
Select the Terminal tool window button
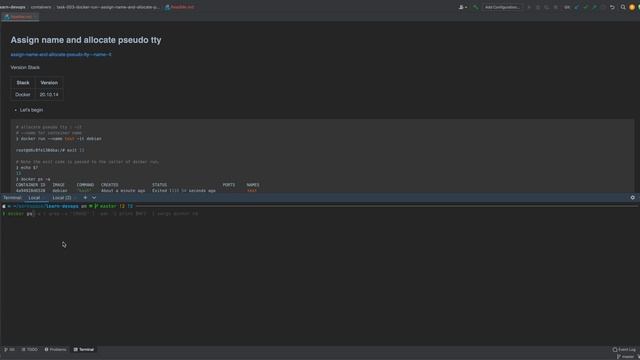tap(84, 350)
